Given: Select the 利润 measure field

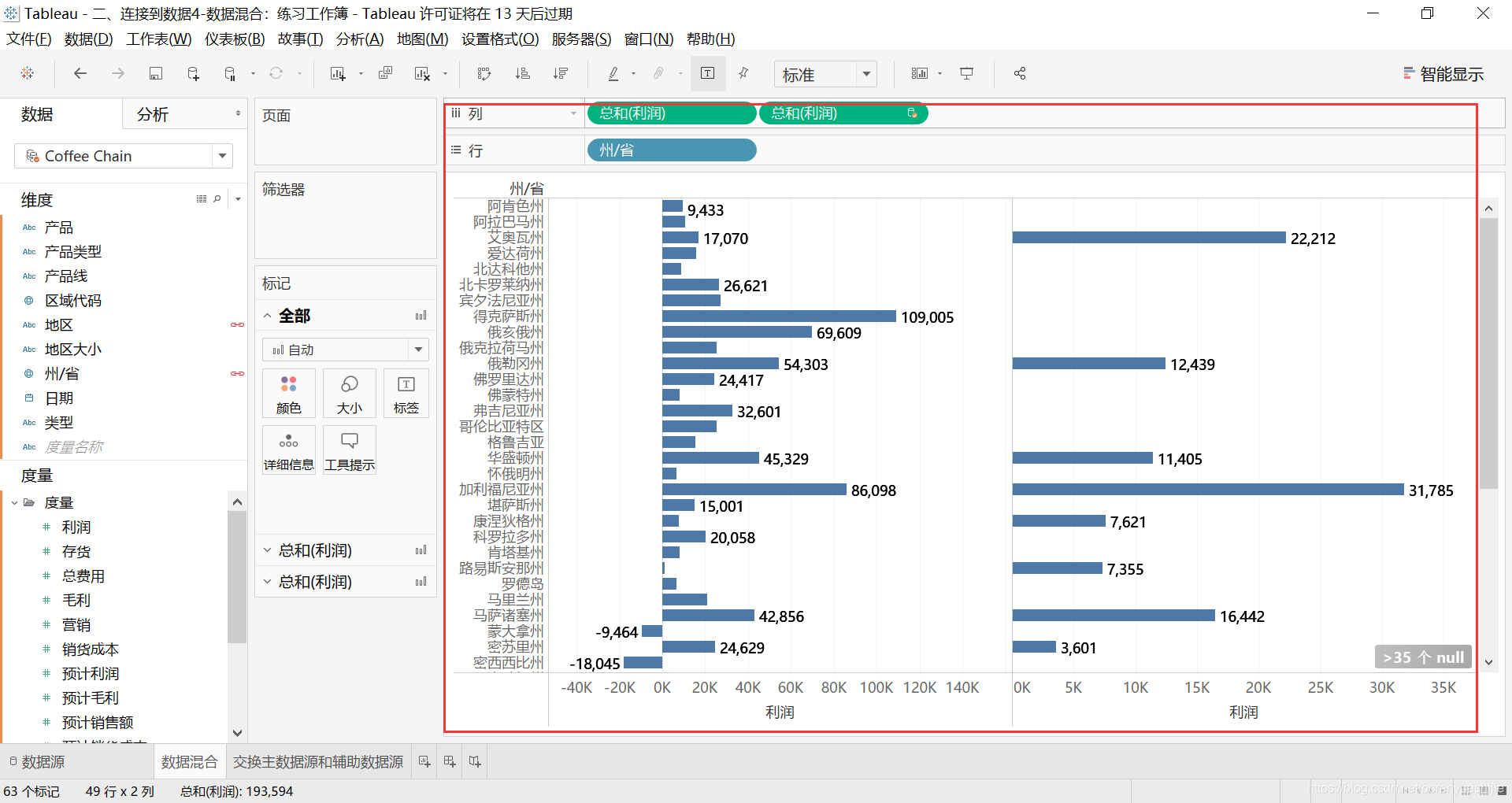Looking at the screenshot, I should coord(76,527).
